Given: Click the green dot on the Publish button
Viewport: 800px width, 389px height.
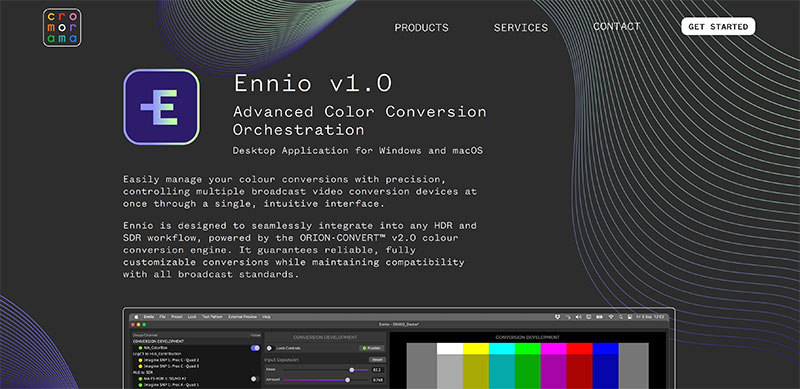Looking at the screenshot, I should 364,348.
